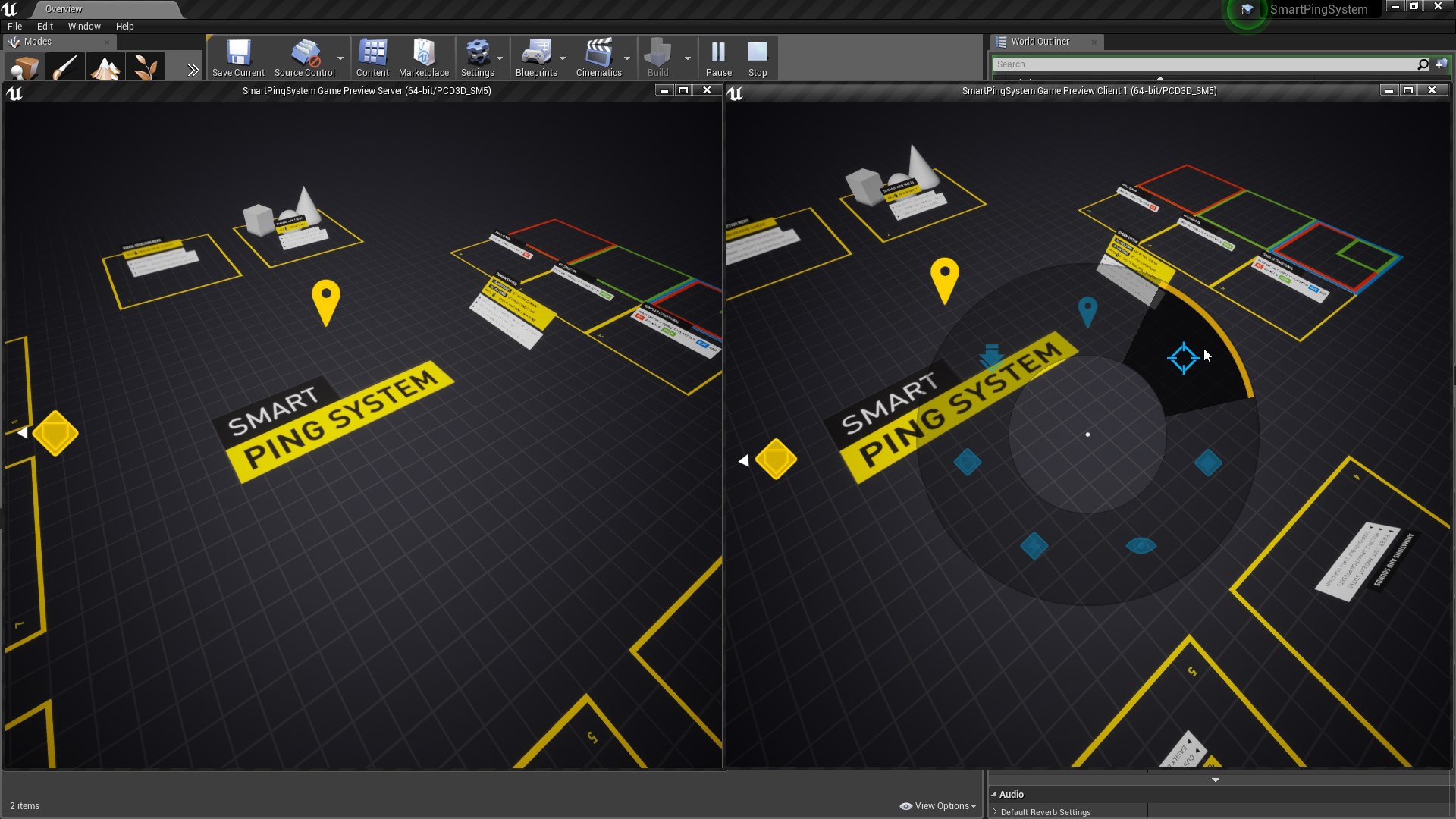Open the Source Control toolbar button
Viewport: 1456px width, 819px height.
[x=304, y=58]
